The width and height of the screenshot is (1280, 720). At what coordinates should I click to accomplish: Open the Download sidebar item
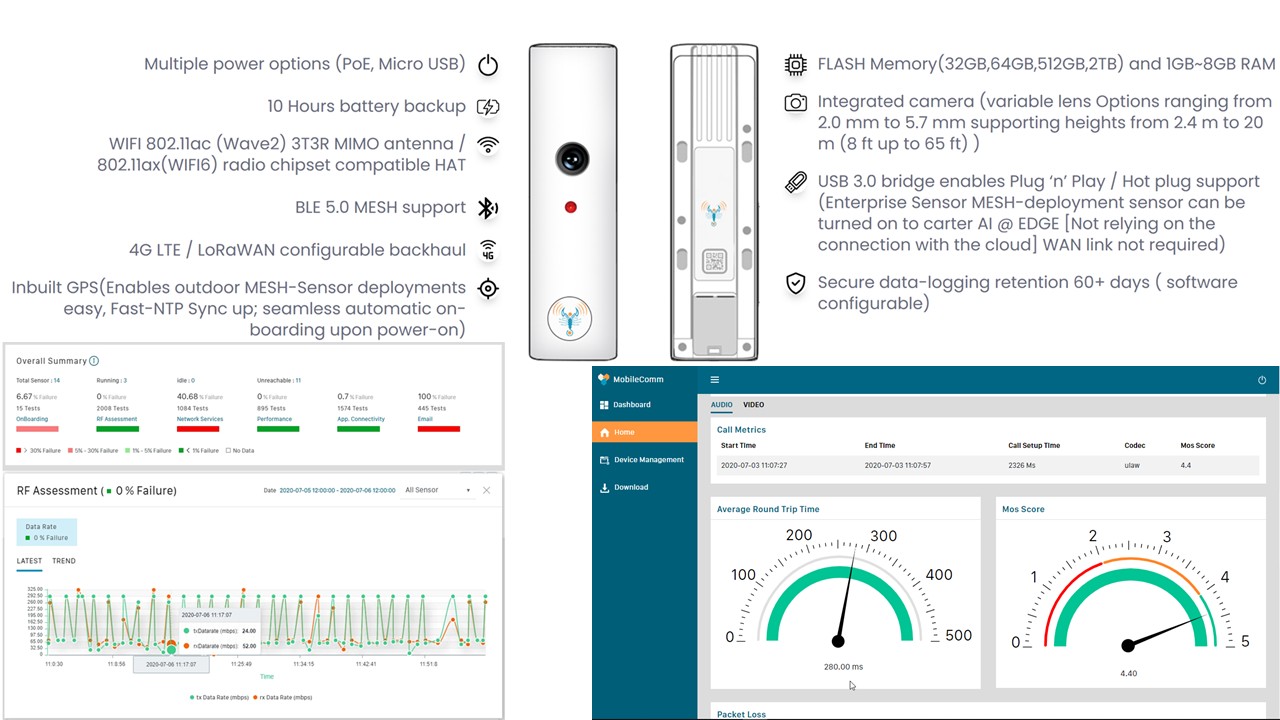click(630, 487)
